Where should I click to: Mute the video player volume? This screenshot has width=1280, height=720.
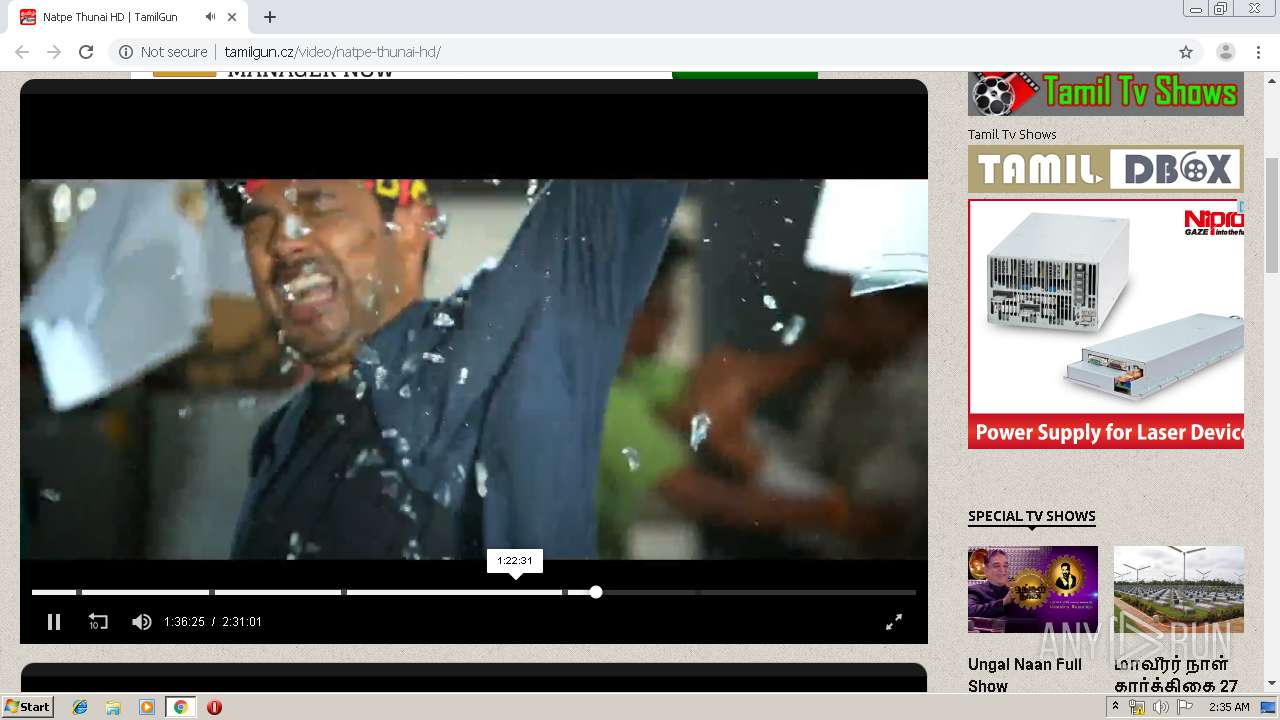(x=142, y=622)
